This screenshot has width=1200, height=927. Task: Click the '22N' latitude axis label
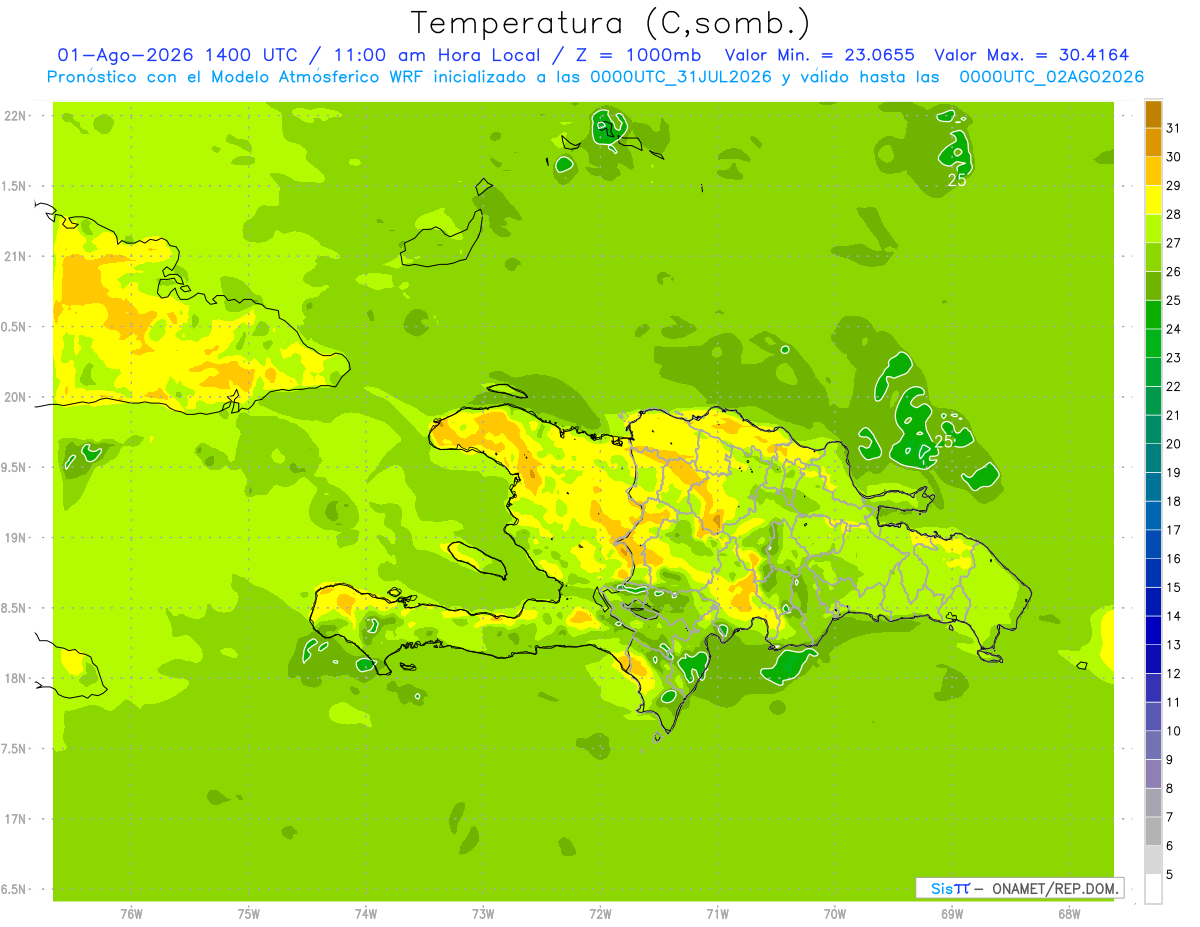(15, 116)
